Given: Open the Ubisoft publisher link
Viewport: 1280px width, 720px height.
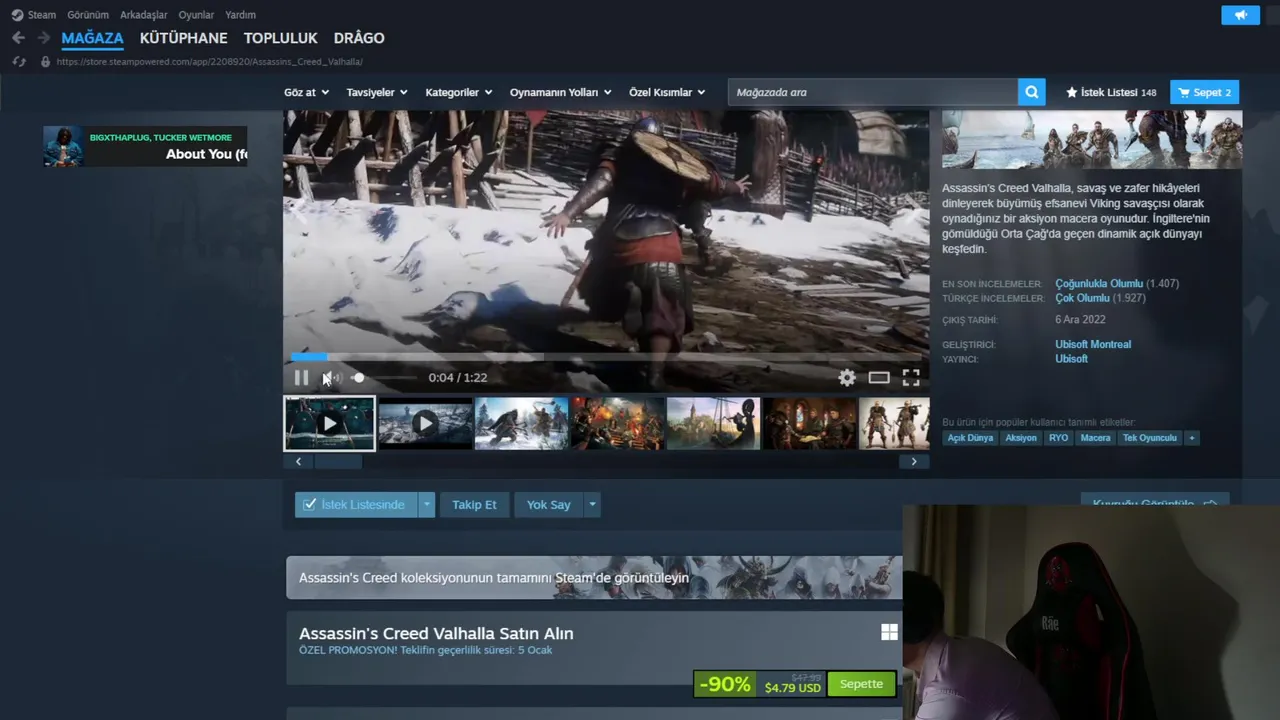Looking at the screenshot, I should click(x=1071, y=359).
